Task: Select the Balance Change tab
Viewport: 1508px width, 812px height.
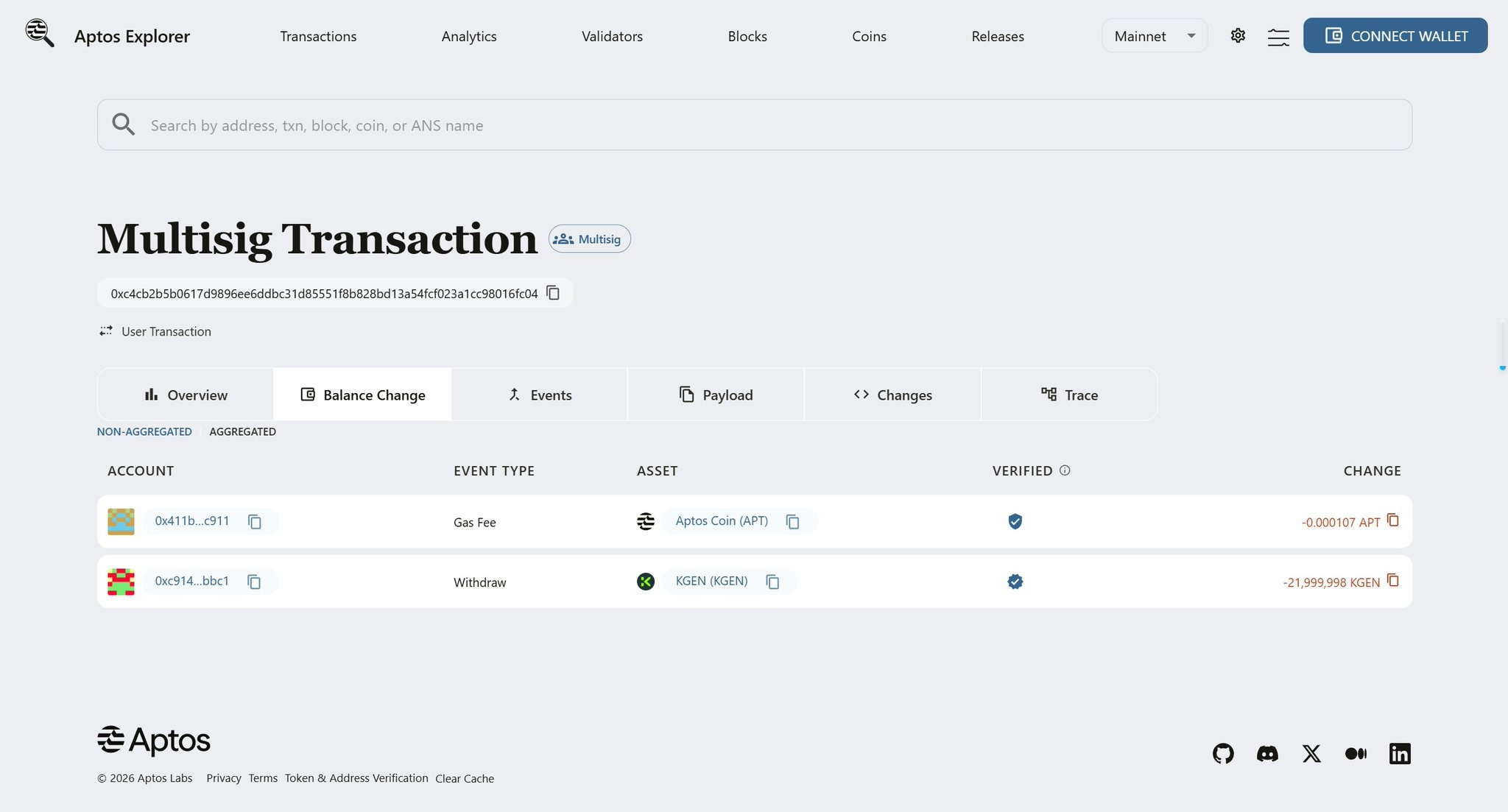Action: click(x=362, y=395)
